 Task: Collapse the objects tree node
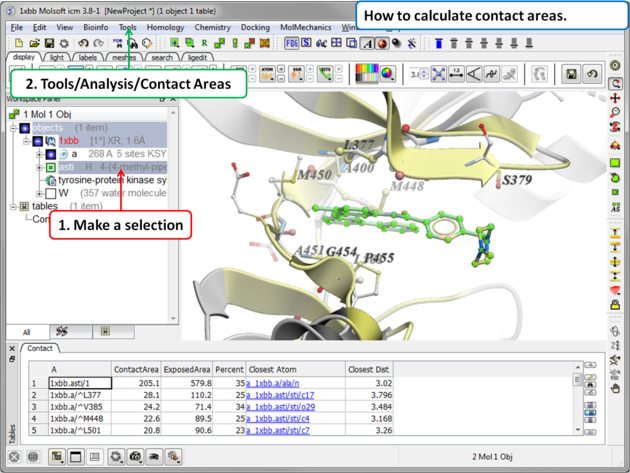click(13, 128)
